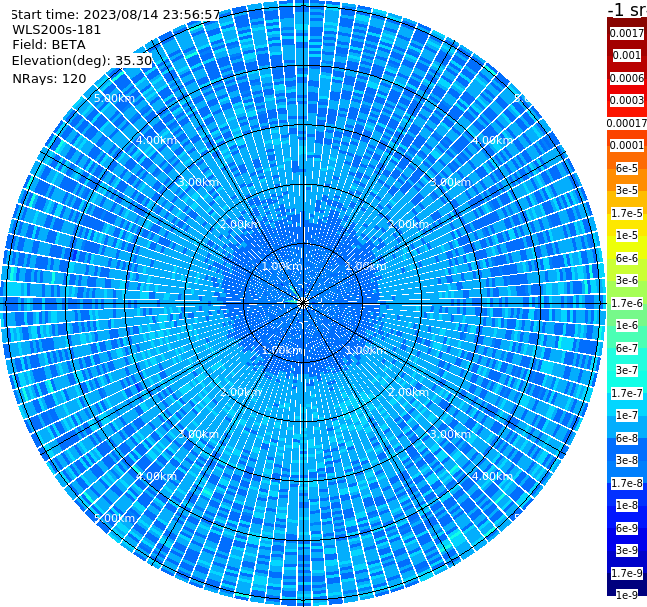The width and height of the screenshot is (647, 607).
Task: Click the 6e-6 colorbar label
Action: click(627, 258)
